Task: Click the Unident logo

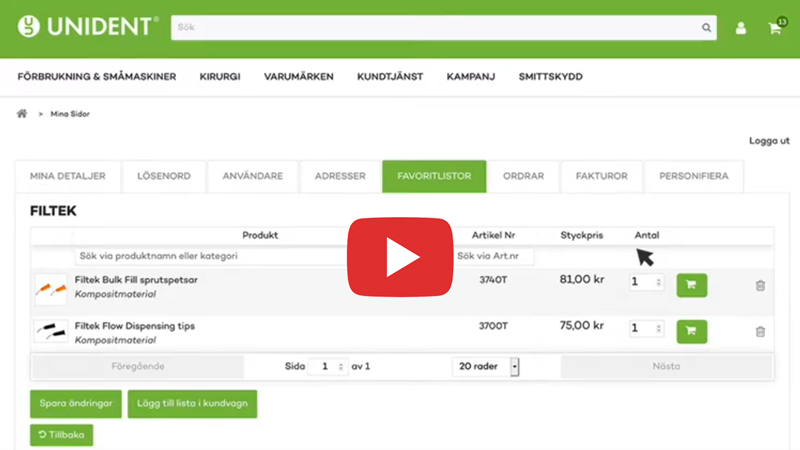Action: (x=88, y=27)
